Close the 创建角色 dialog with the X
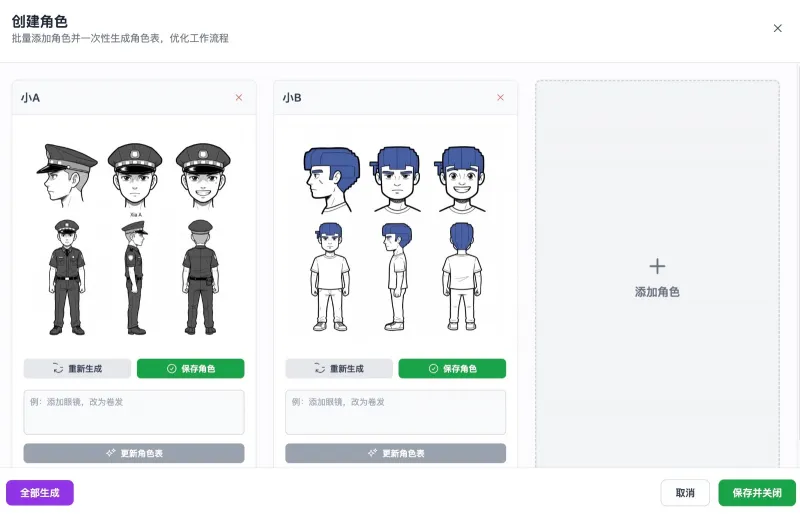Viewport: 800px width, 514px height. (x=778, y=28)
